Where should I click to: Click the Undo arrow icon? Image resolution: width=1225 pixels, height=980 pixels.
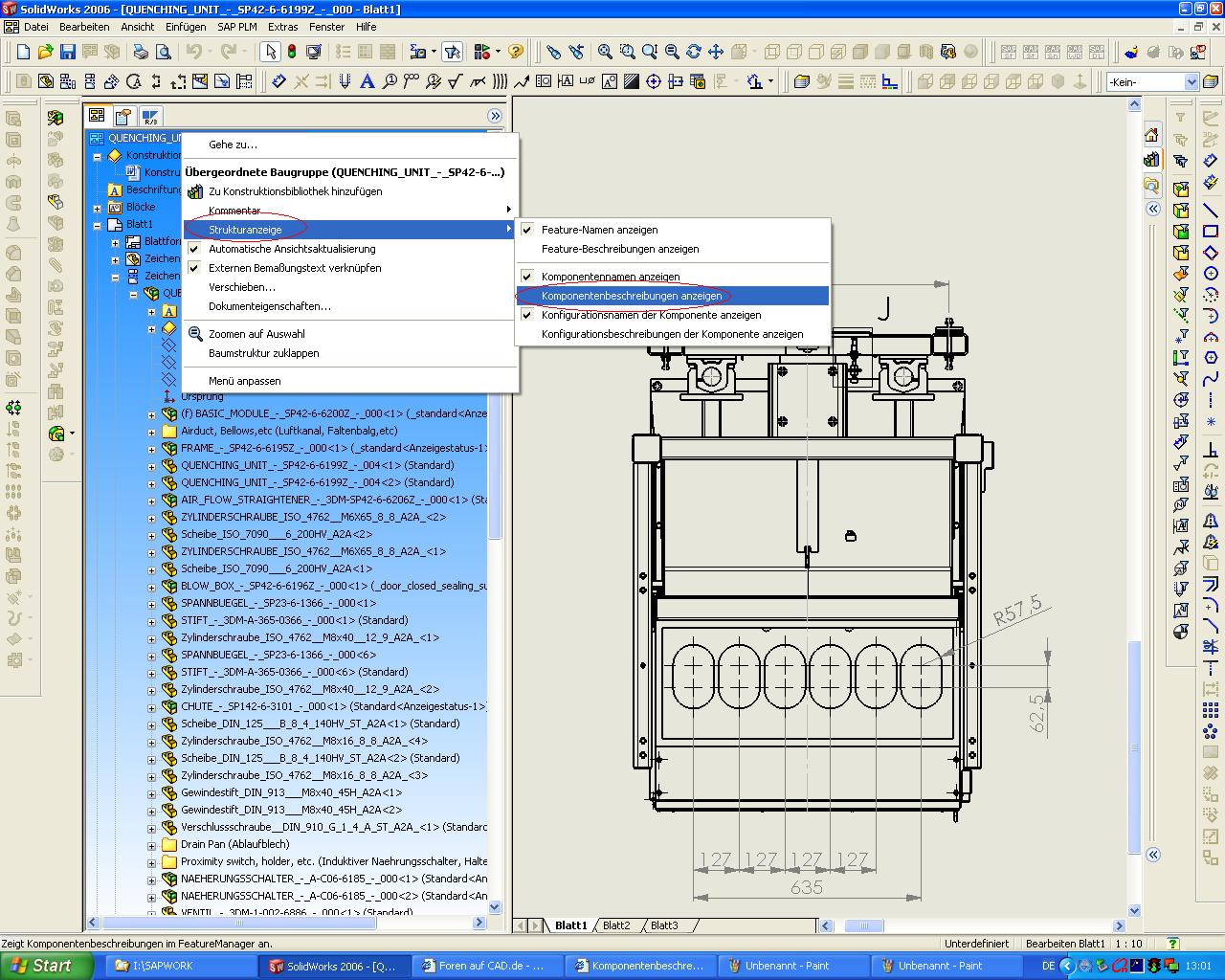[194, 52]
